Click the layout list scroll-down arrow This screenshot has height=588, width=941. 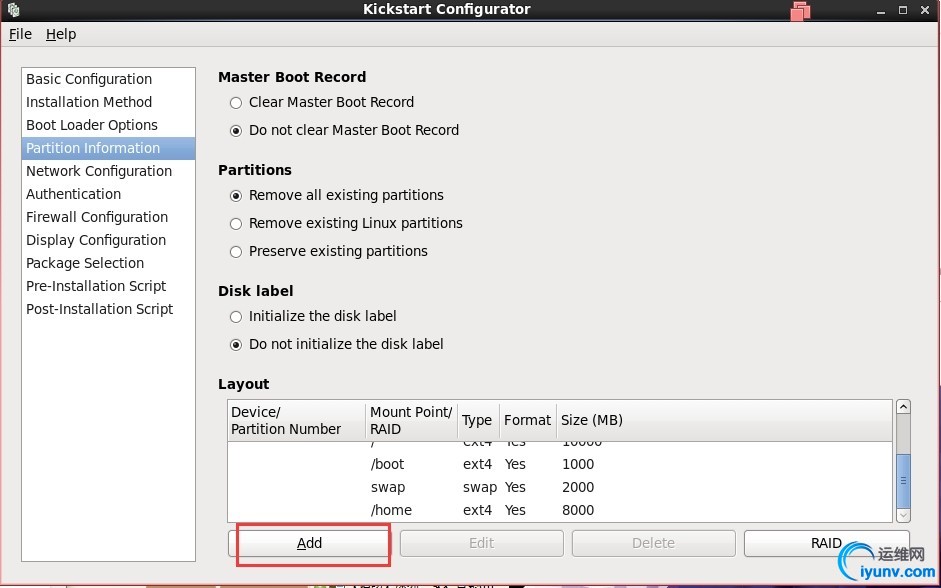click(903, 515)
